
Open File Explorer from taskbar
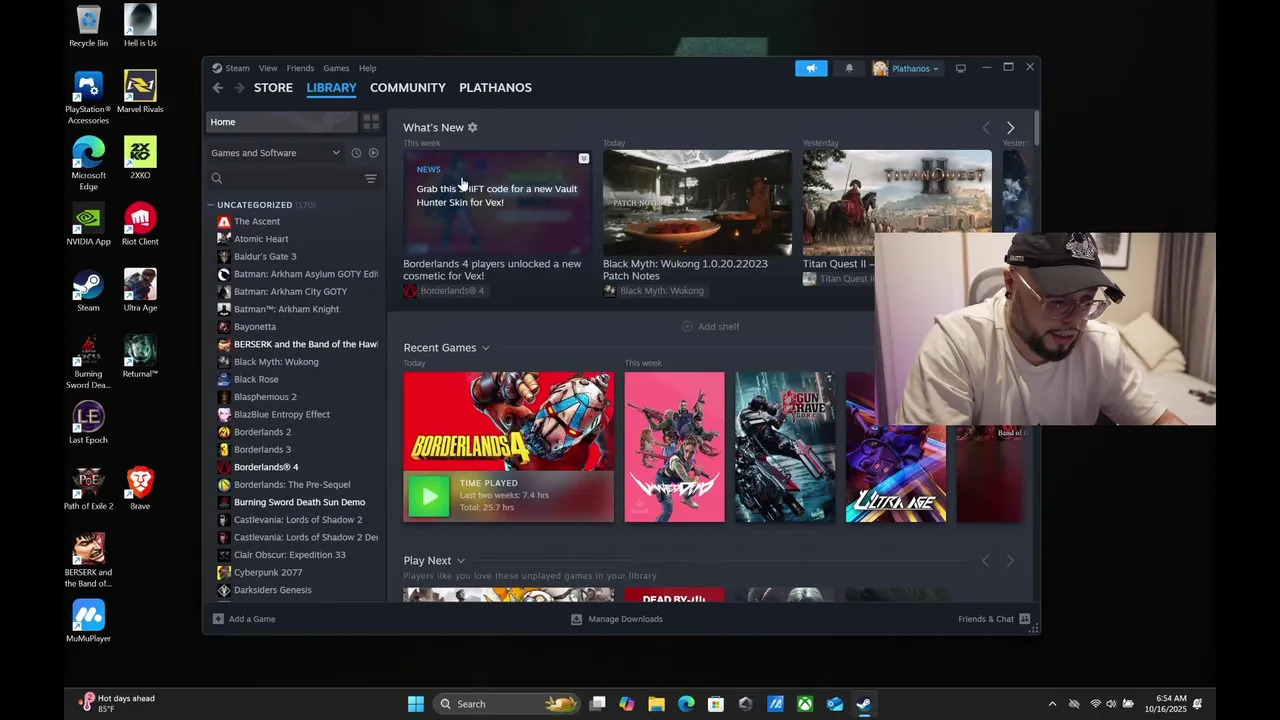pos(656,704)
